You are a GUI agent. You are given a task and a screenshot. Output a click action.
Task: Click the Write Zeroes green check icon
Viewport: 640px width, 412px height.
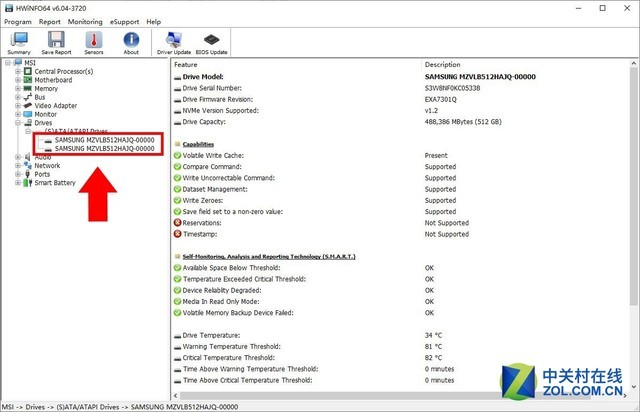point(178,200)
